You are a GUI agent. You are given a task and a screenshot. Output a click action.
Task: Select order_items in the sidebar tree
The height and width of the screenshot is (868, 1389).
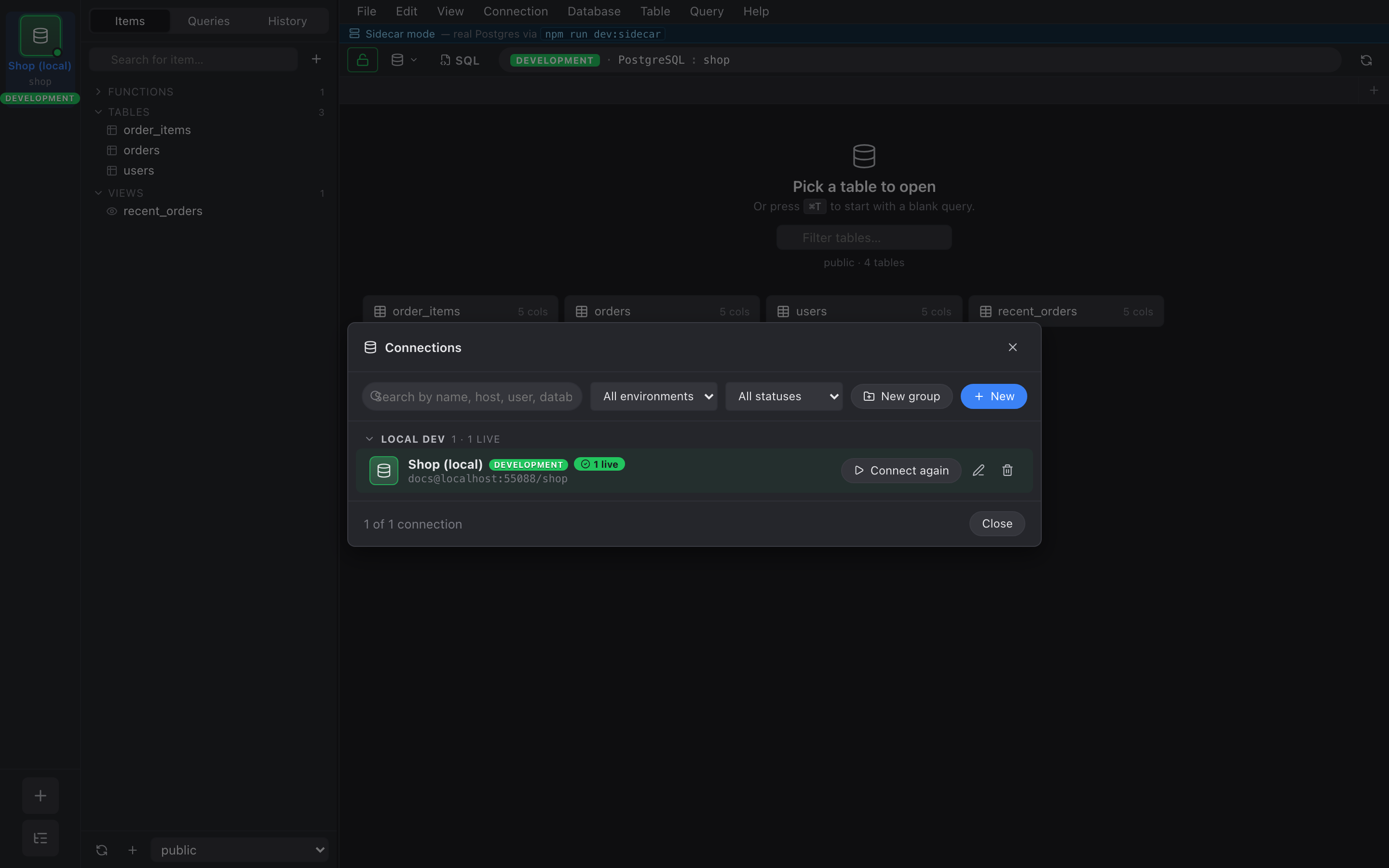[209, 130]
